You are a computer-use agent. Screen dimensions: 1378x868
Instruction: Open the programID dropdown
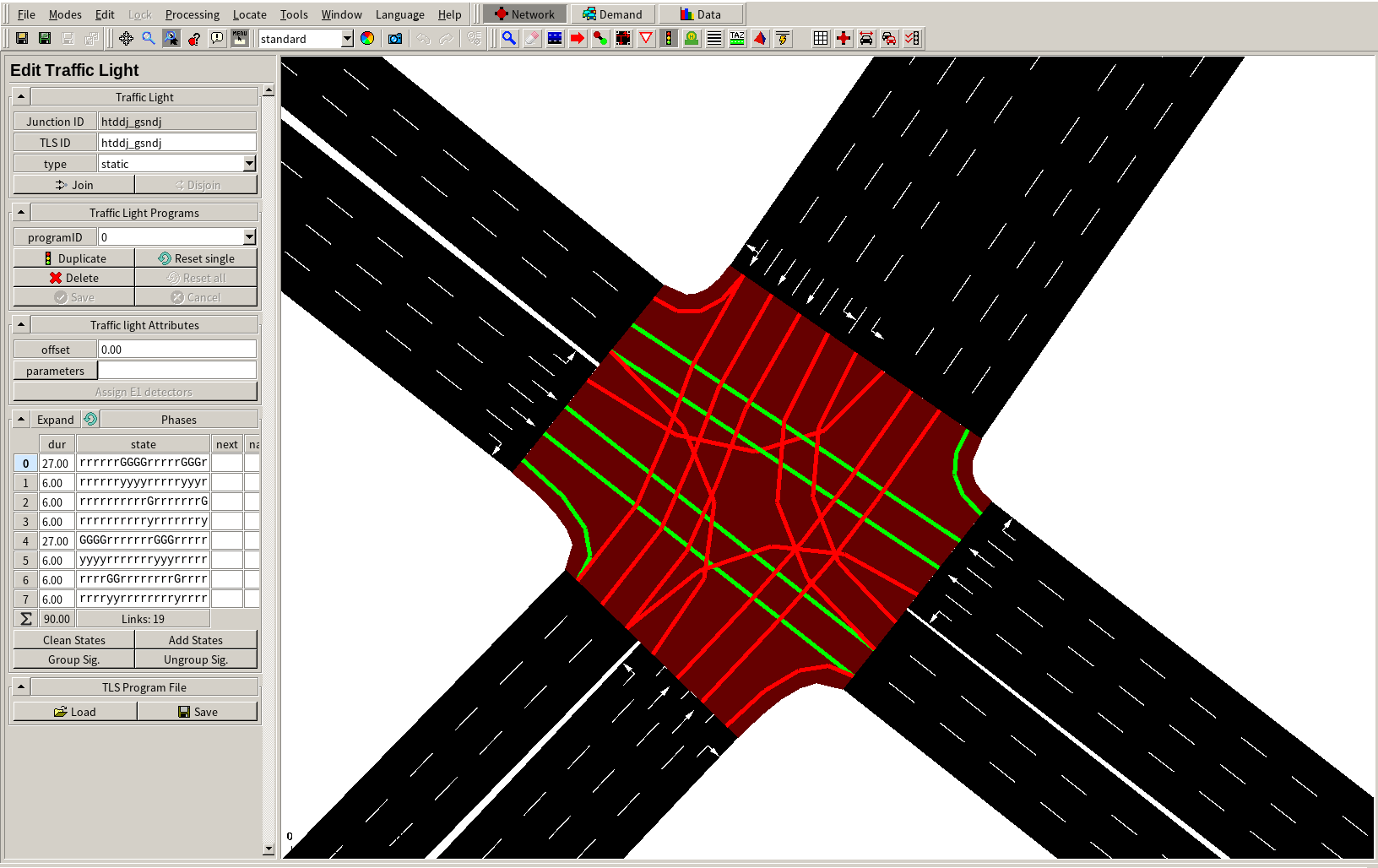[x=249, y=237]
